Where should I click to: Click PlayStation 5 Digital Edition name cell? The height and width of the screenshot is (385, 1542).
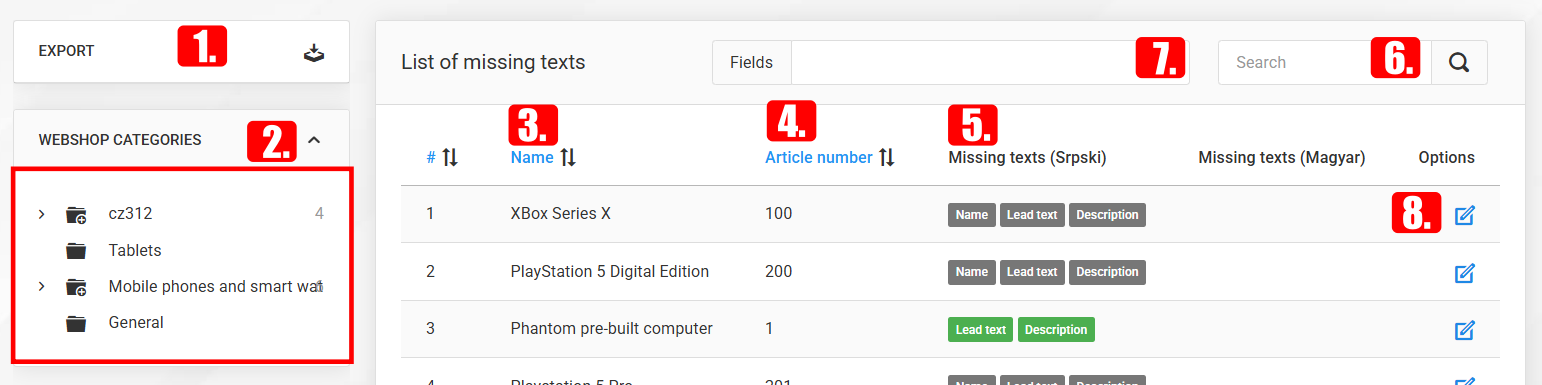pos(610,271)
